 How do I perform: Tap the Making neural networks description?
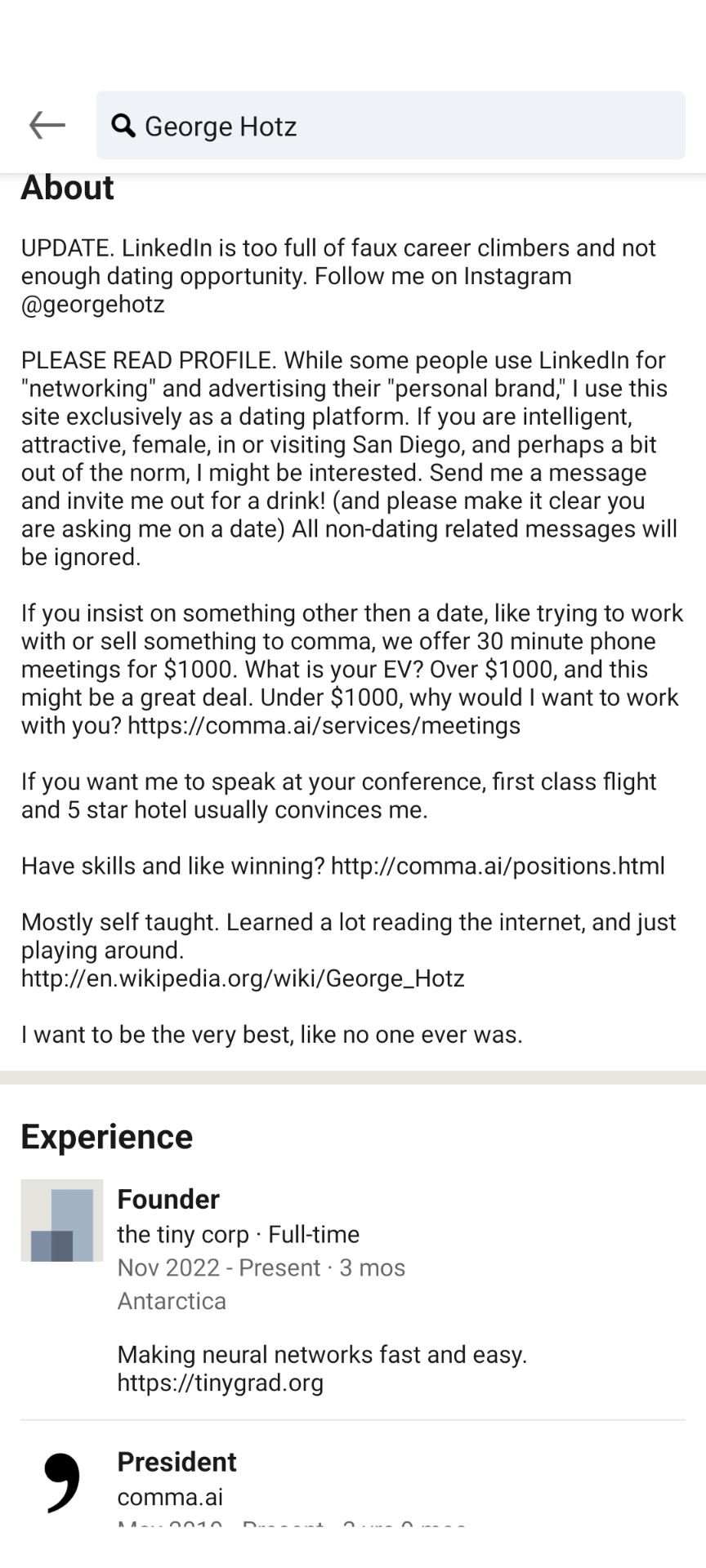322,1355
